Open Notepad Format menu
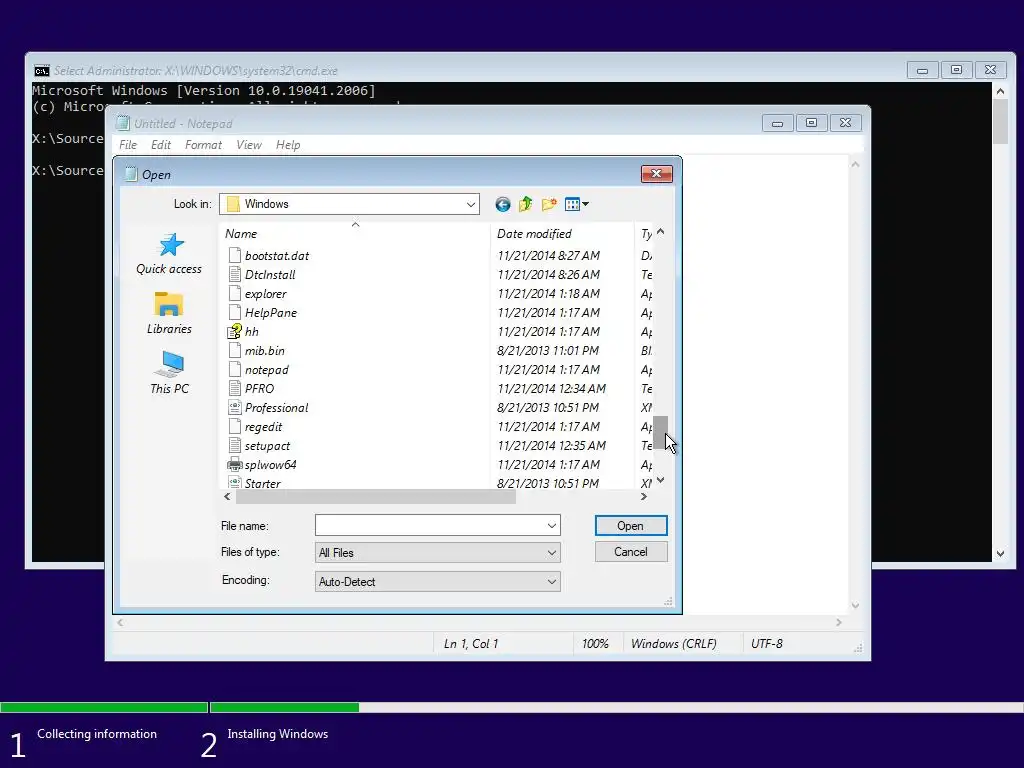Image resolution: width=1024 pixels, height=768 pixels. [x=203, y=145]
